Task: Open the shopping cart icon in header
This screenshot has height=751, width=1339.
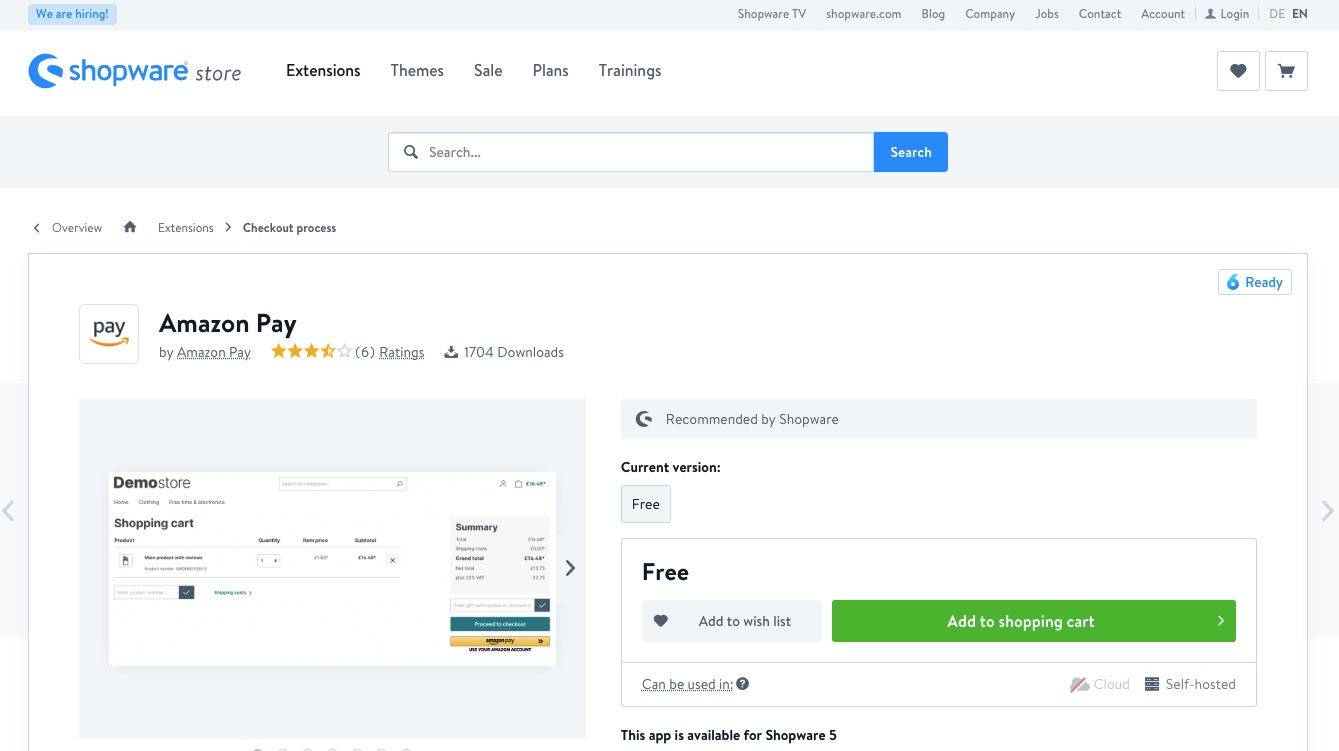Action: coord(1286,71)
